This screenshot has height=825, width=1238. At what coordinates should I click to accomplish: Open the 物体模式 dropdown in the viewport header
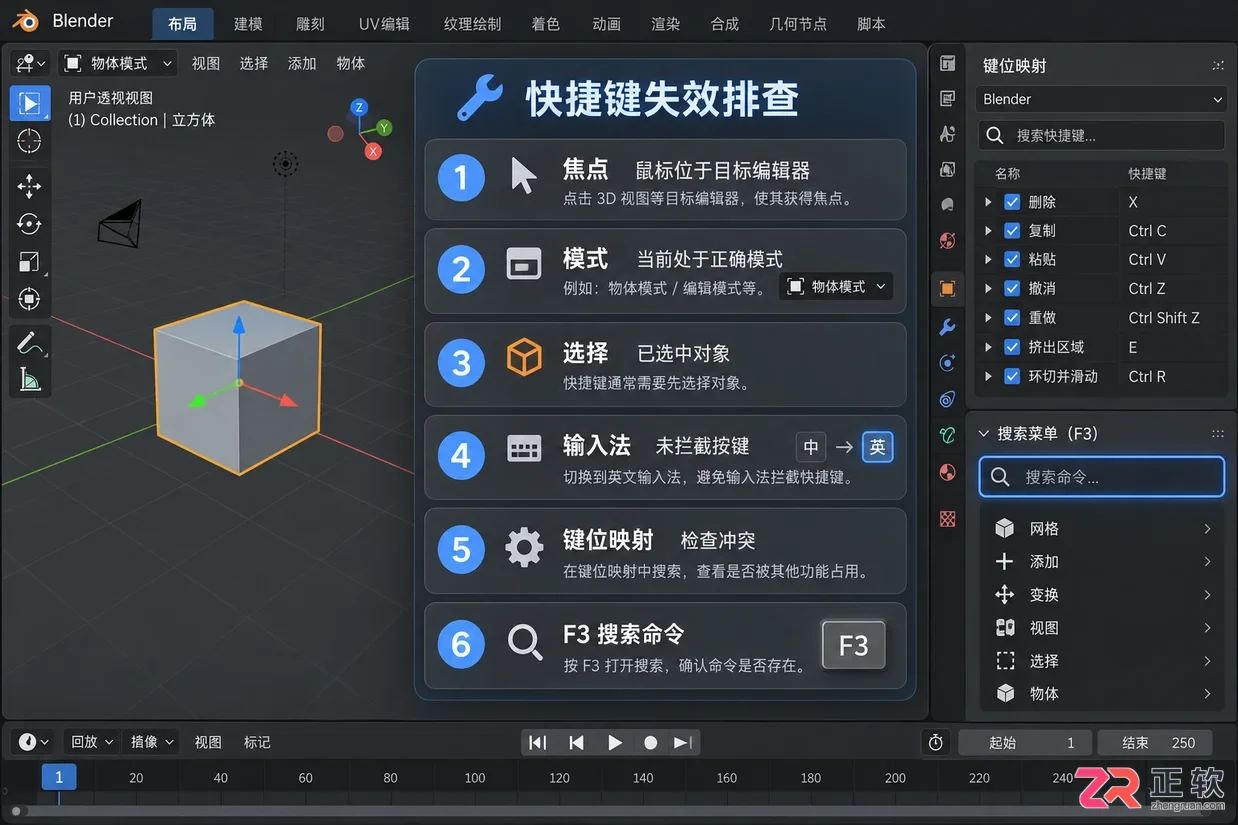click(118, 63)
